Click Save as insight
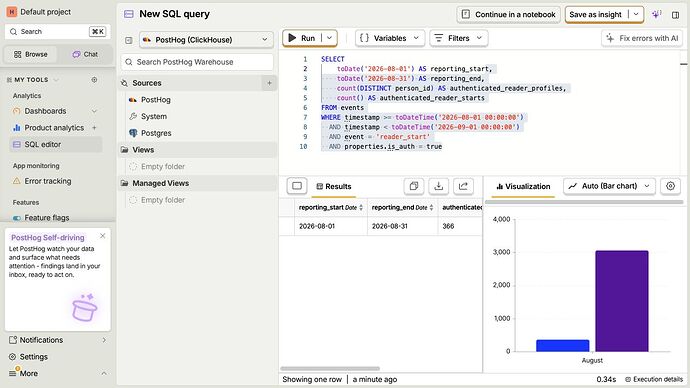Screen dimensions: 690x388 tap(595, 15)
